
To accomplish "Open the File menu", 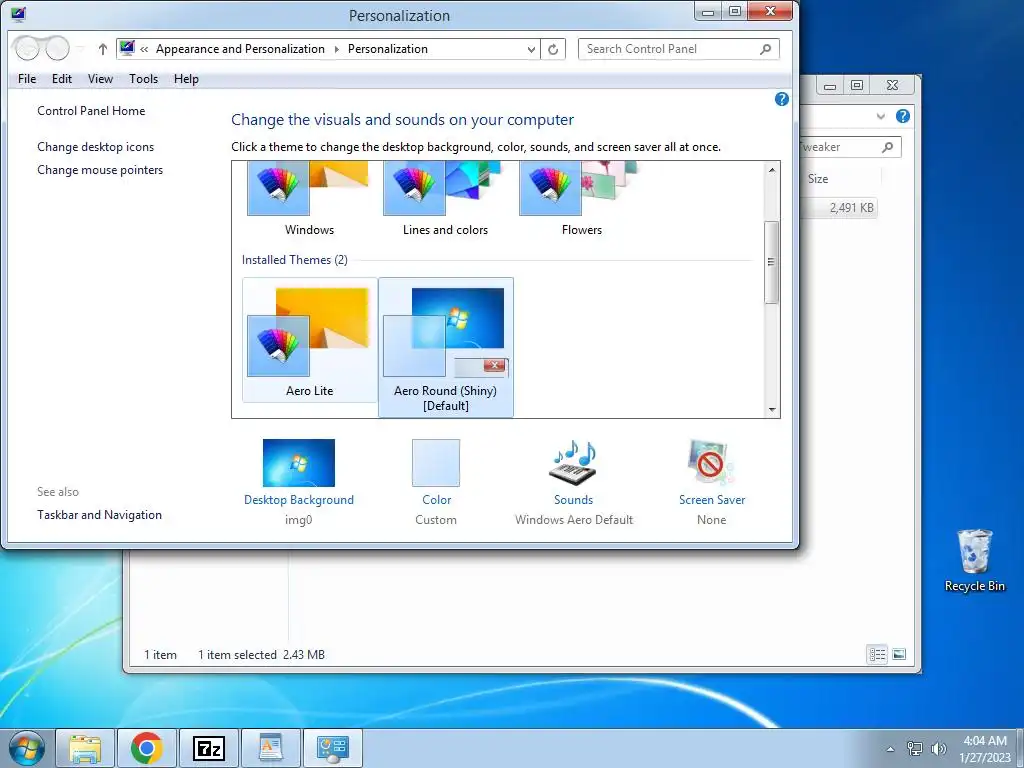I will (27, 79).
